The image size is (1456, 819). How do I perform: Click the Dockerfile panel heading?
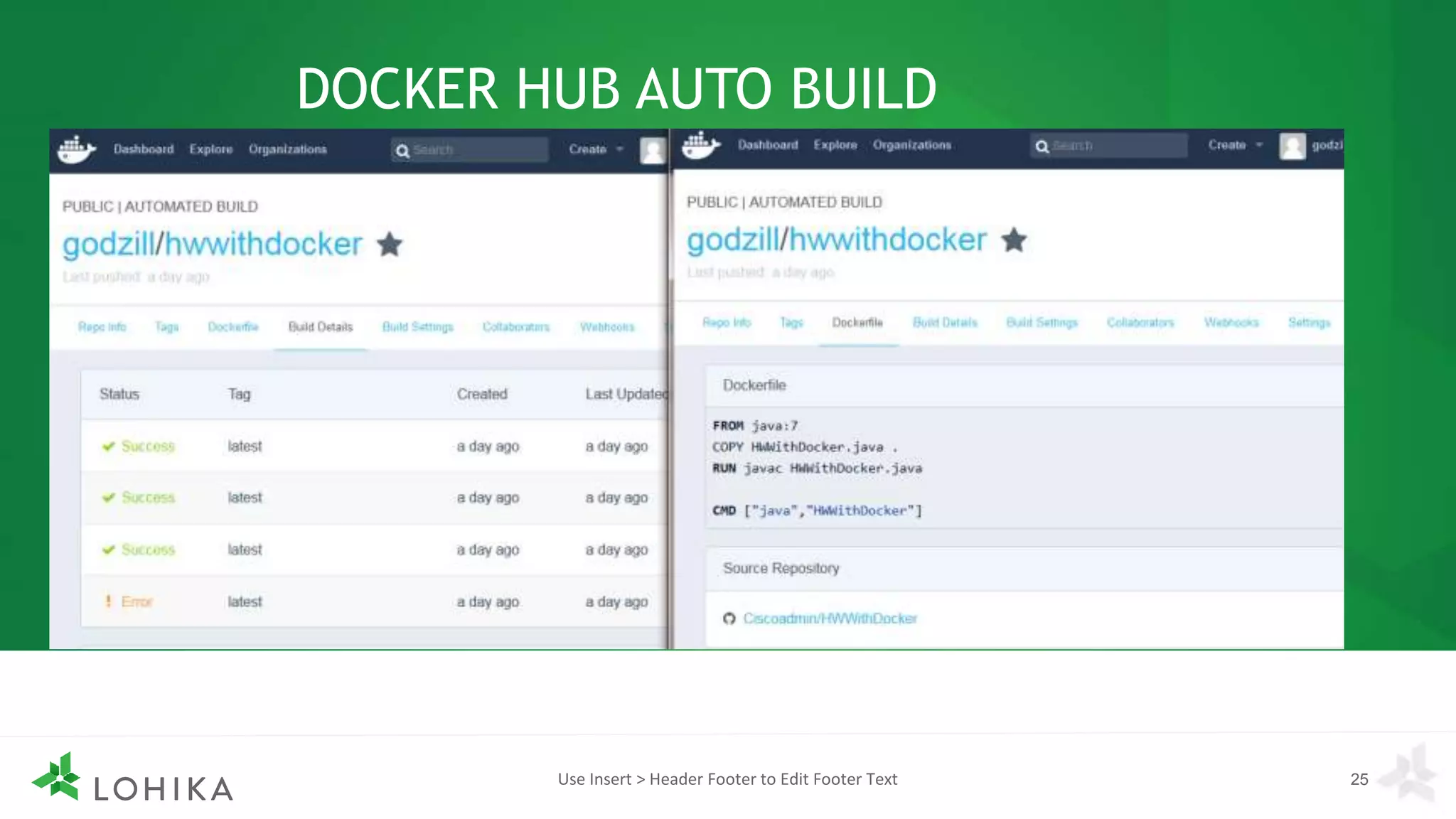pos(754,385)
